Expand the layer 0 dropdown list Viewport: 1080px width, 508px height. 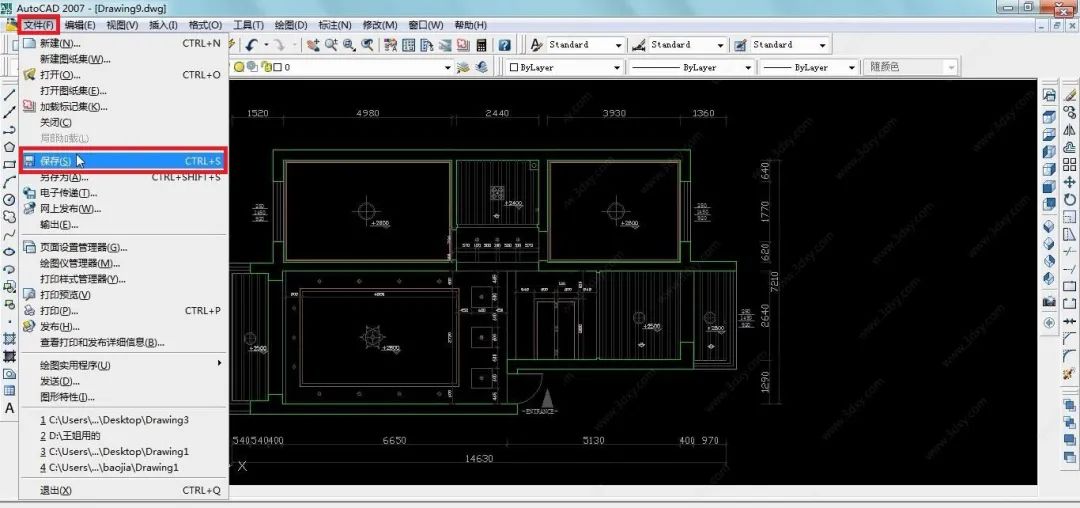point(448,67)
